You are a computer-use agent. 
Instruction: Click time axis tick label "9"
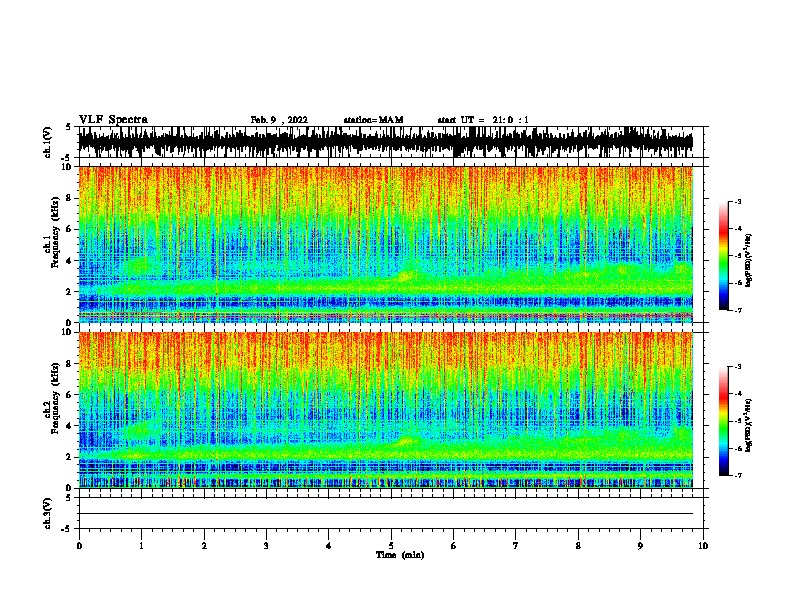(x=640, y=545)
